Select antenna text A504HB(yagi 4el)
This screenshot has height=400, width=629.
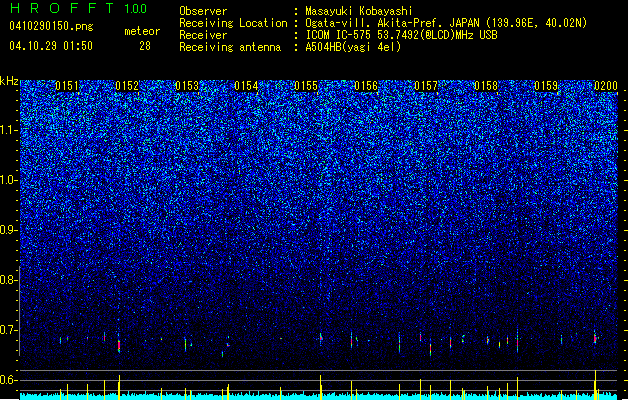pos(353,47)
